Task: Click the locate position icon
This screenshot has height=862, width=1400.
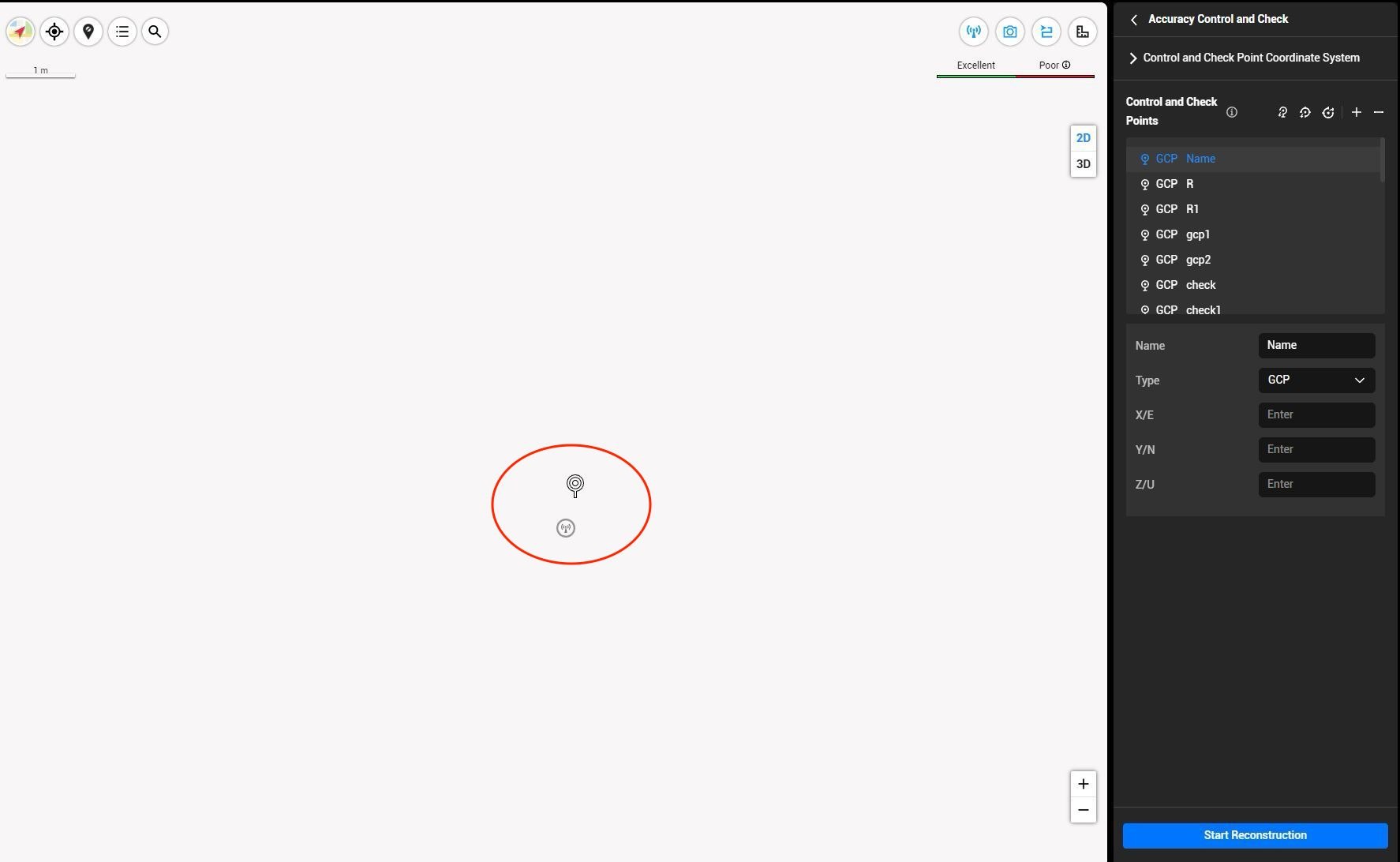Action: [54, 32]
